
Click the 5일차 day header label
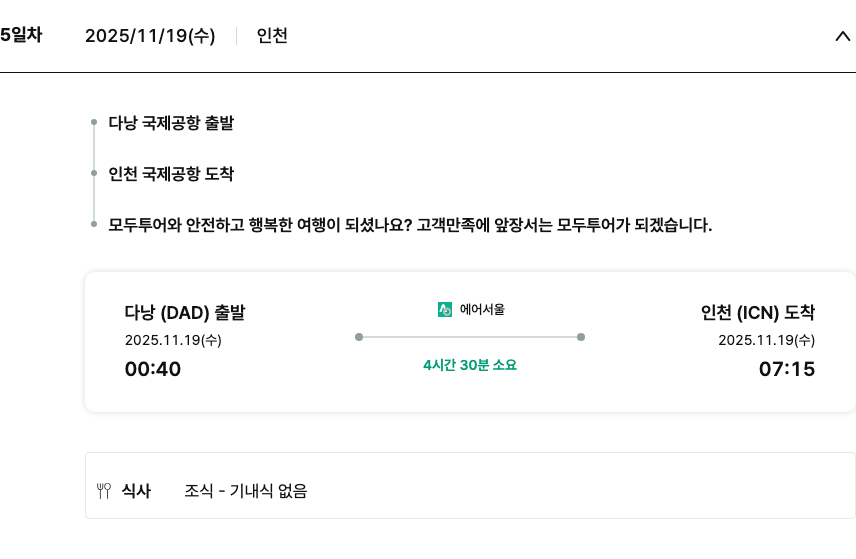point(20,35)
